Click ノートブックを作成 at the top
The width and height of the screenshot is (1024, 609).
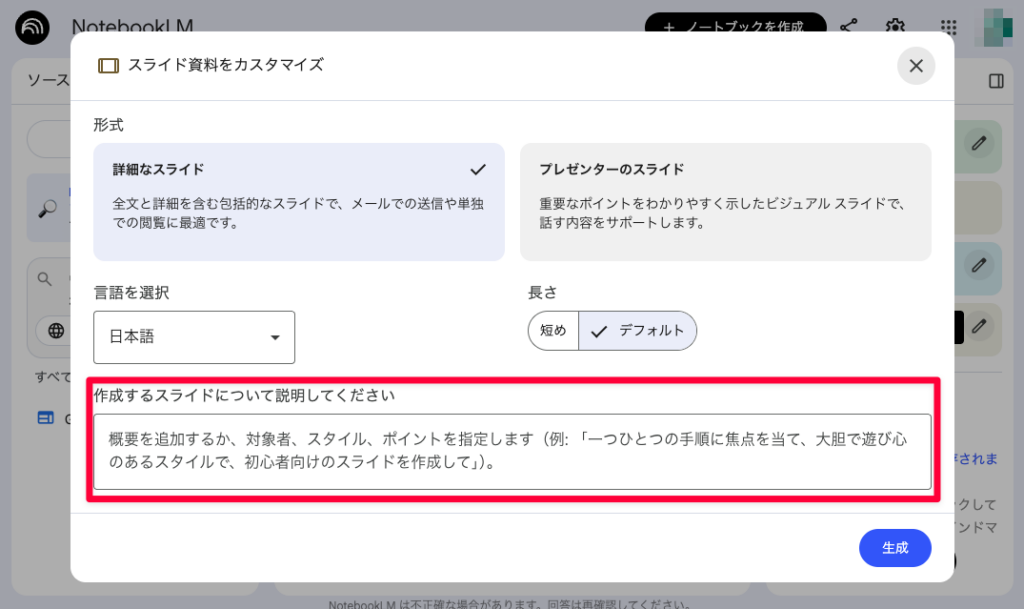736,28
